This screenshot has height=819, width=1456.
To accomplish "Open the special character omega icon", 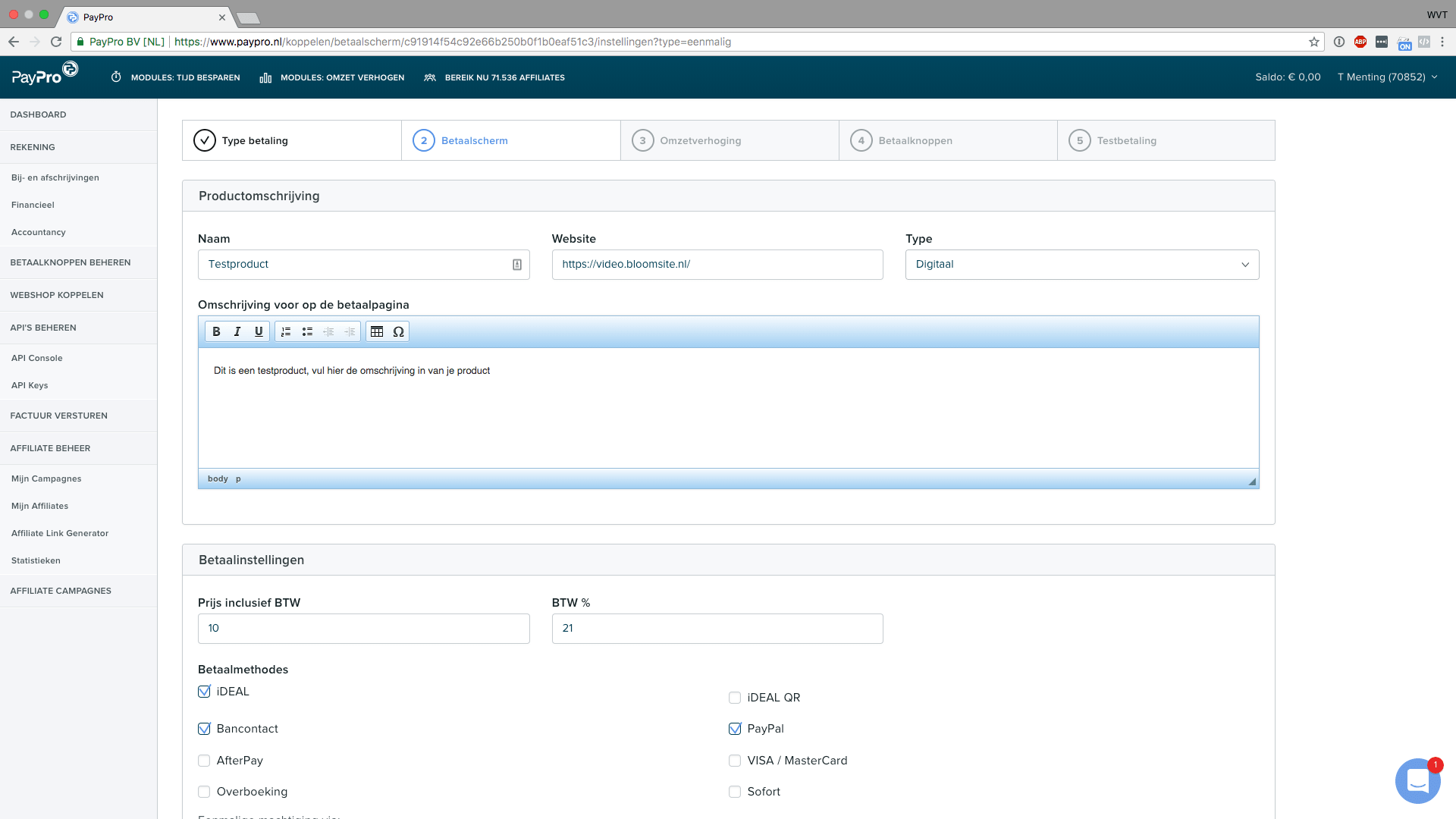I will tap(398, 331).
